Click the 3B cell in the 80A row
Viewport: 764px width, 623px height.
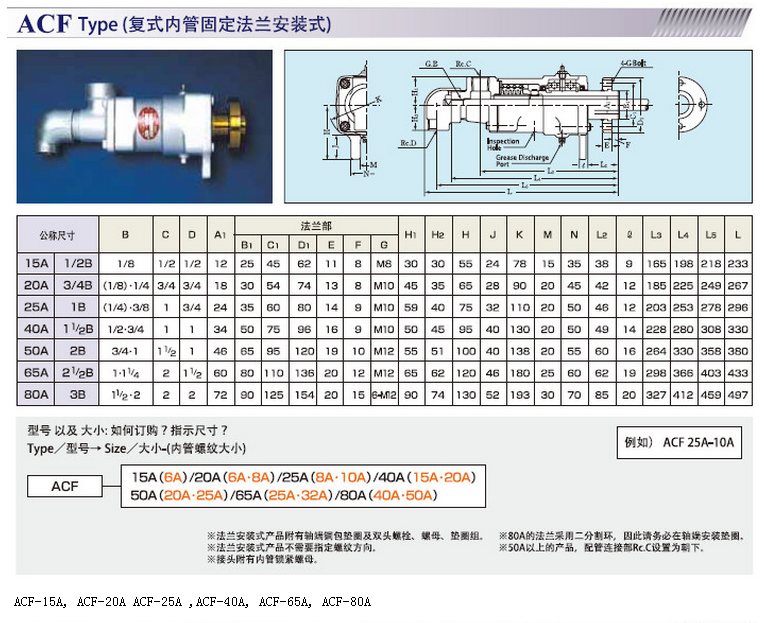[x=77, y=394]
